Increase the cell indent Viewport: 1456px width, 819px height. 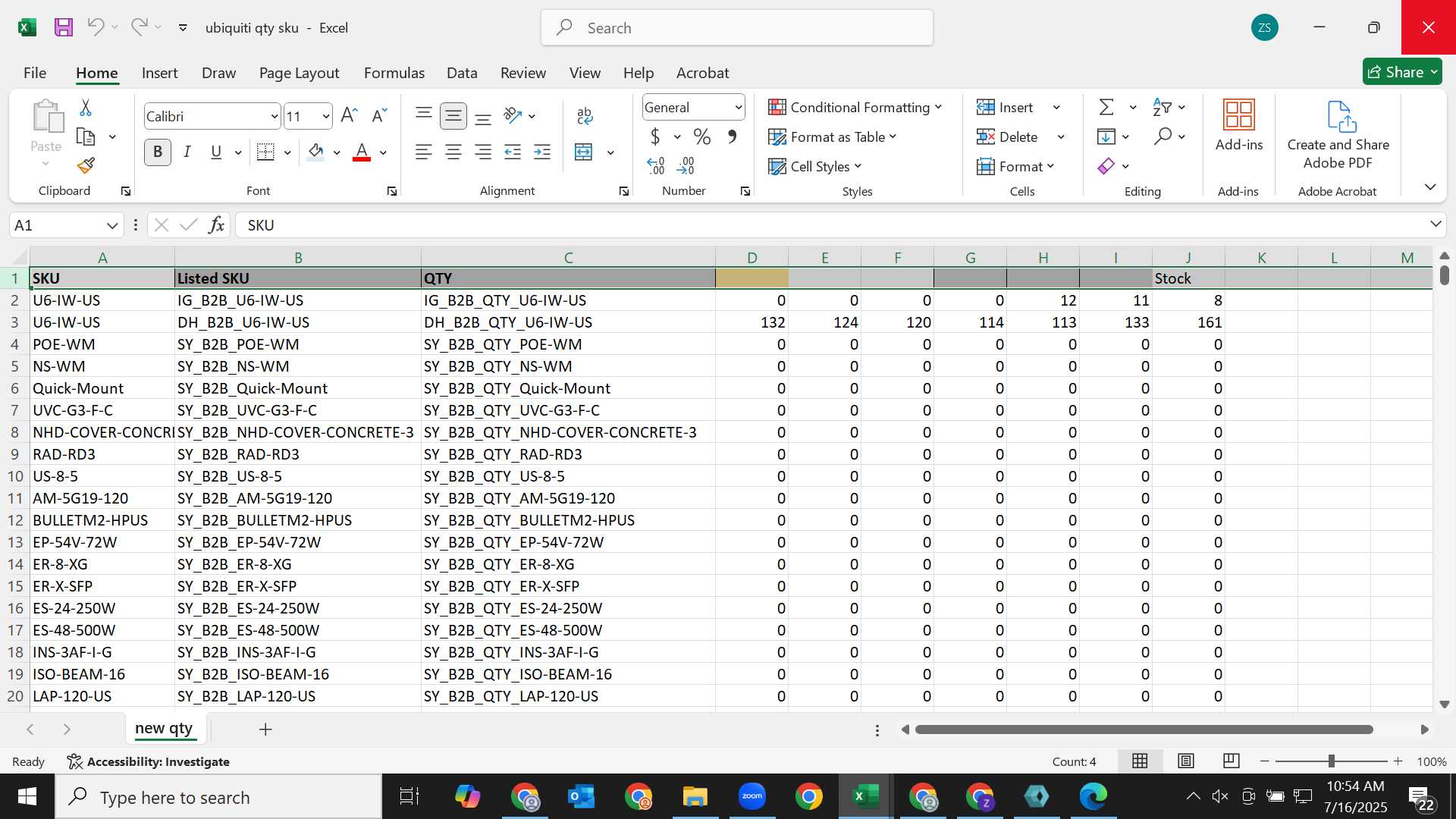(x=542, y=152)
